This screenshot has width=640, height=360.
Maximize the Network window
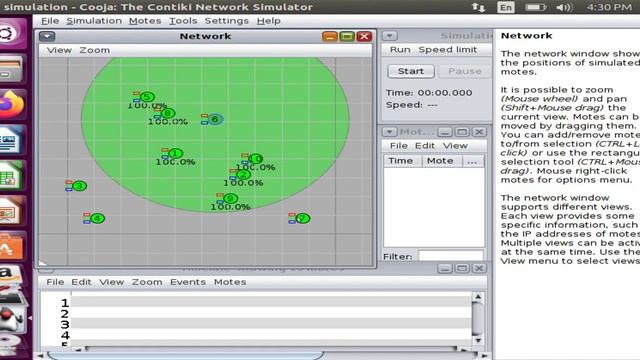(x=347, y=37)
